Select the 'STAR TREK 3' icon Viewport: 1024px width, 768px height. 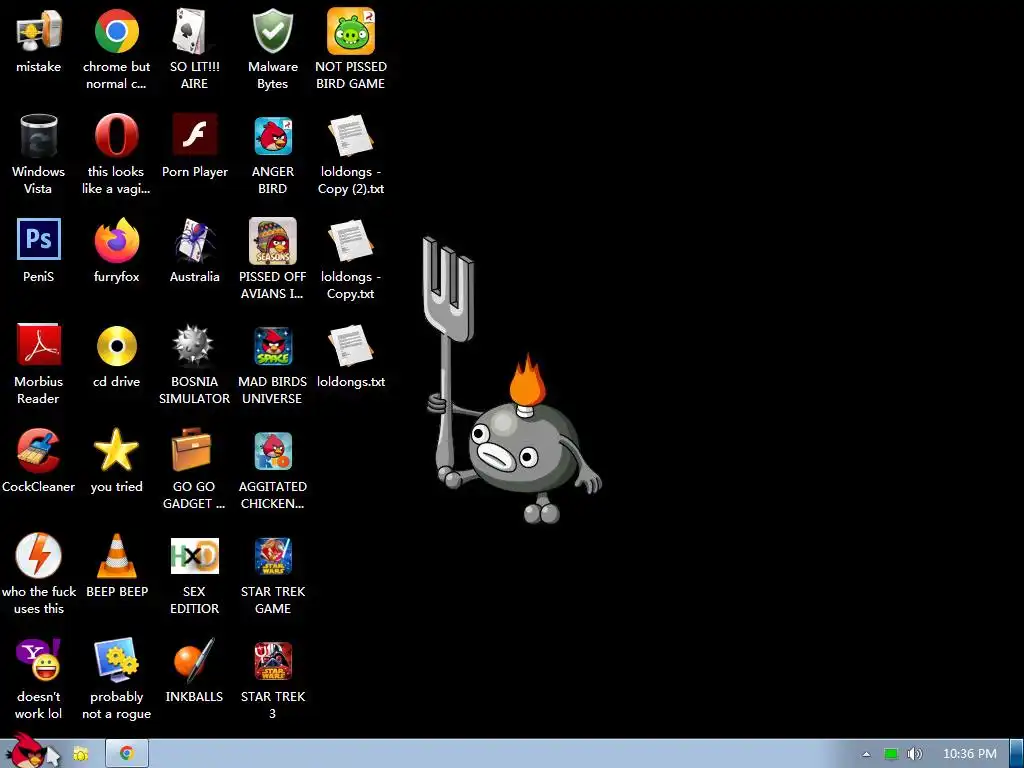[x=273, y=661]
